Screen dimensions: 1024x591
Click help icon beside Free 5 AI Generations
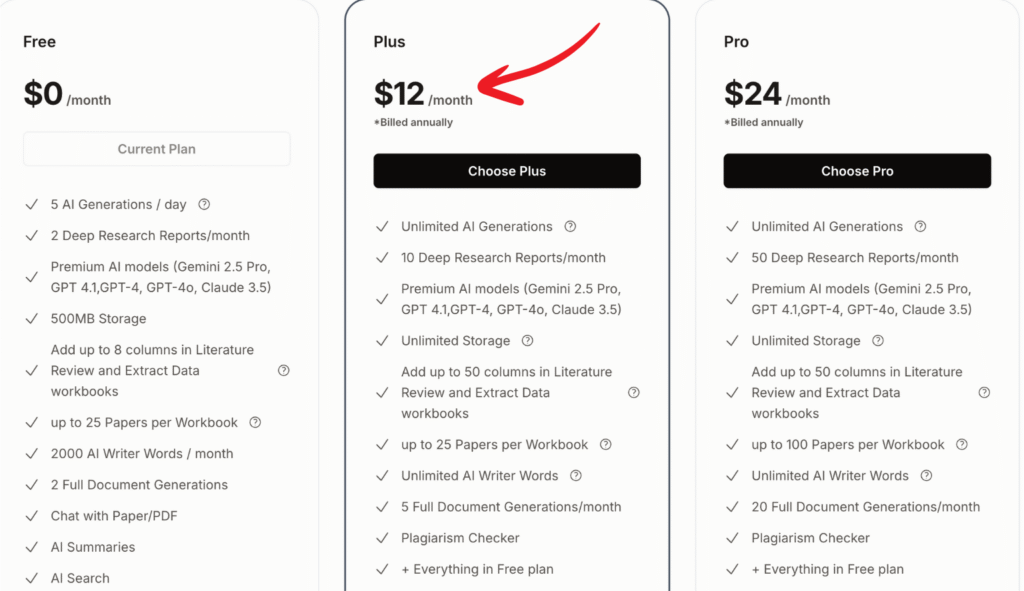(204, 204)
